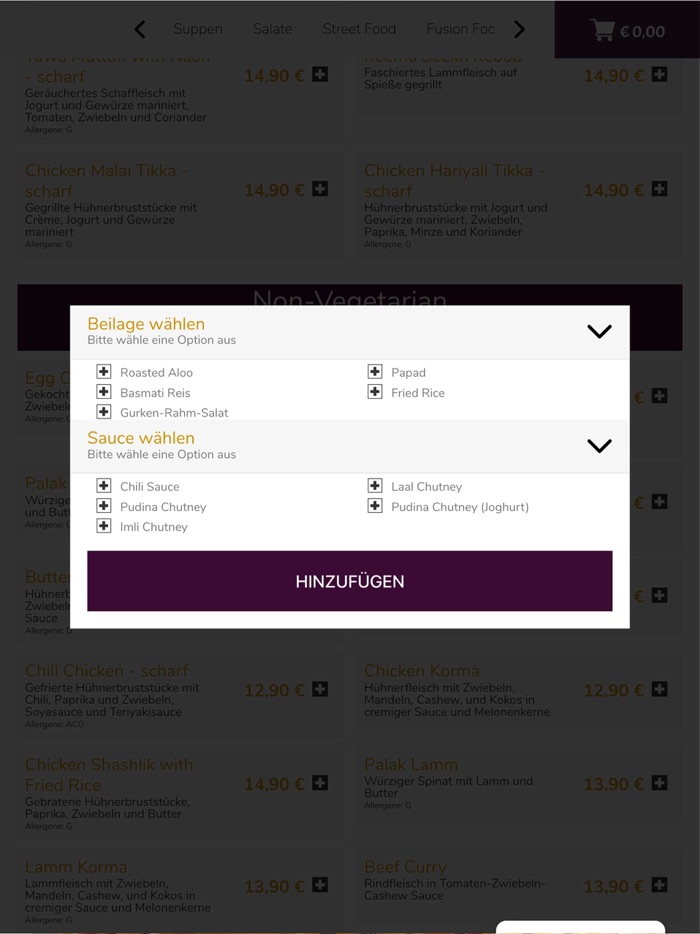The width and height of the screenshot is (700, 934).
Task: Open the Street Food category tab
Action: tap(359, 29)
